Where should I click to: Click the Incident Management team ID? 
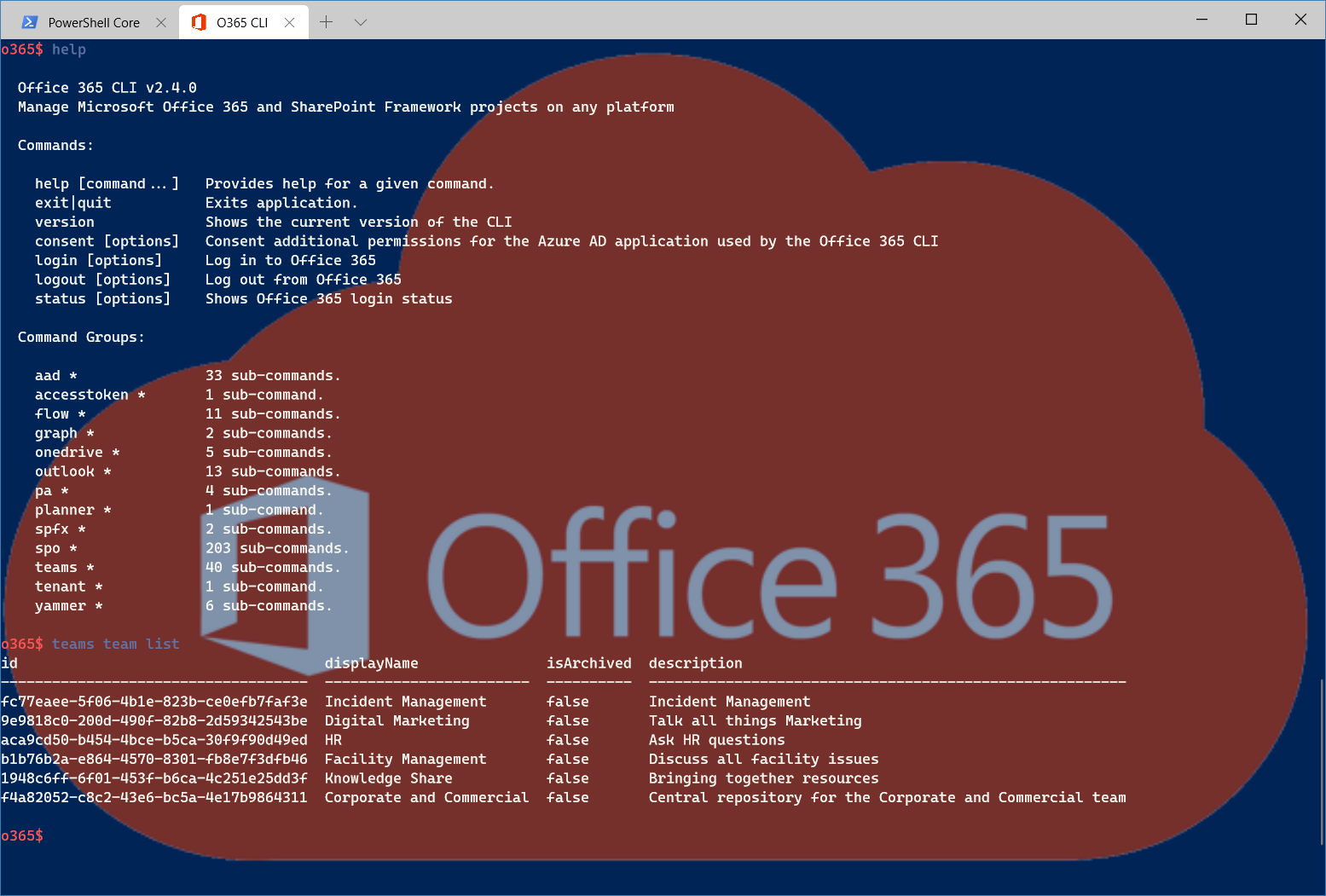pyautogui.click(x=154, y=702)
